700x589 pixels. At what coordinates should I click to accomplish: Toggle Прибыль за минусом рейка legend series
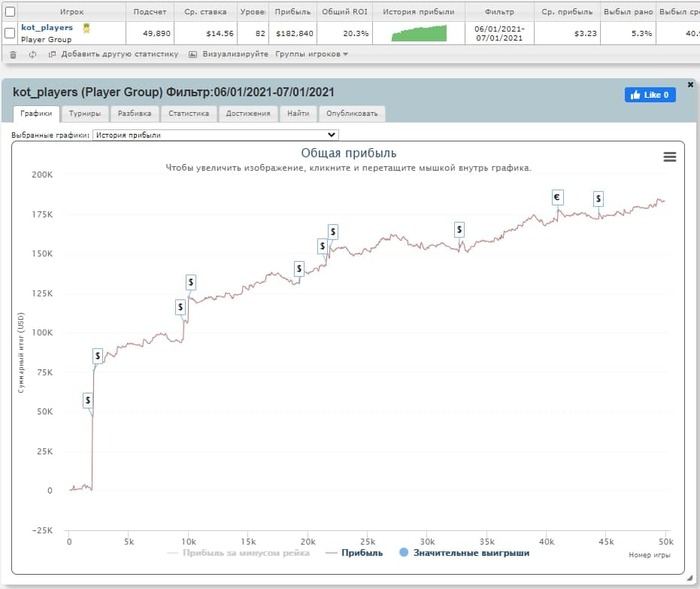point(238,553)
